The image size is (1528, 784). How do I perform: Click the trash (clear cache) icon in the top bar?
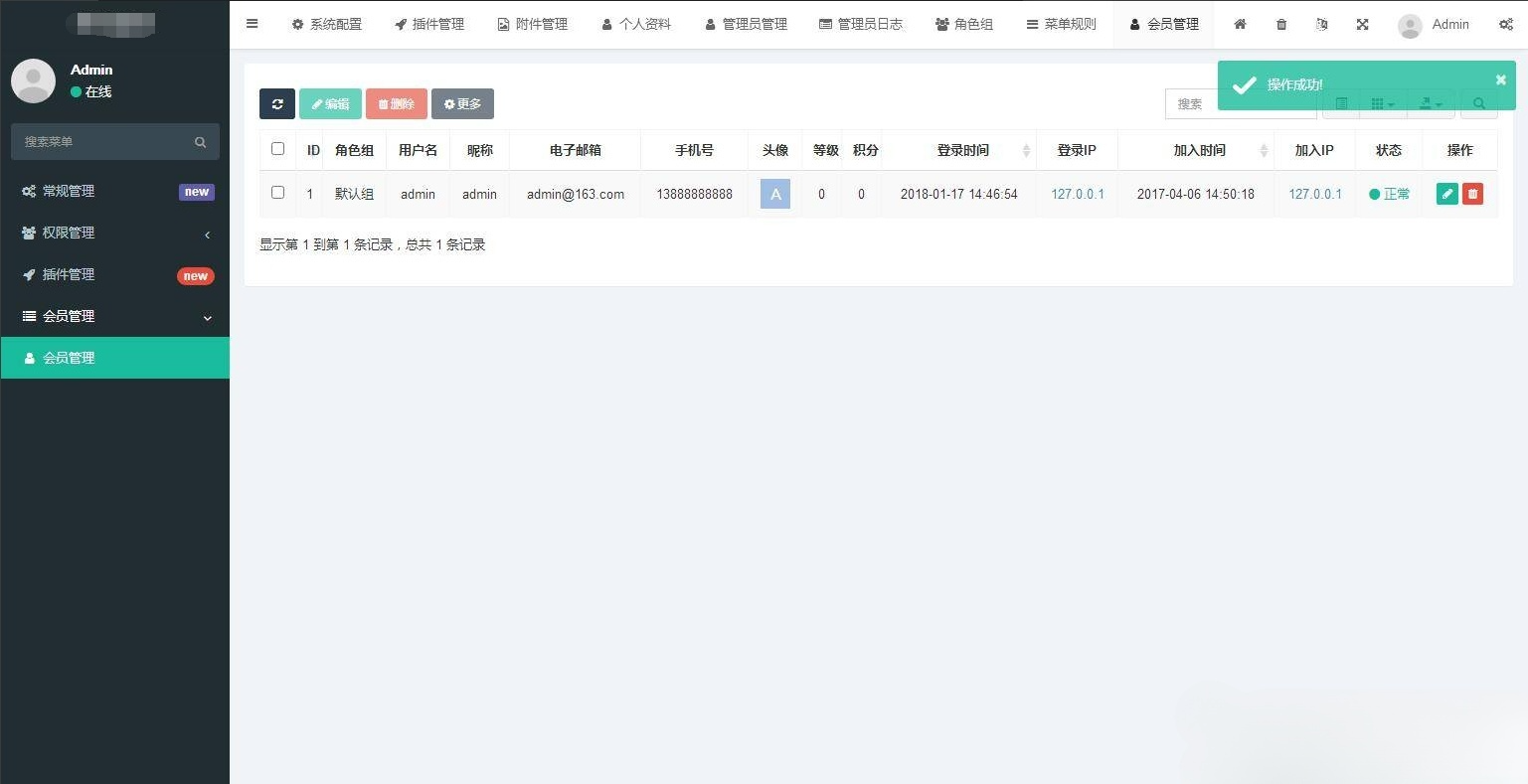point(1281,25)
